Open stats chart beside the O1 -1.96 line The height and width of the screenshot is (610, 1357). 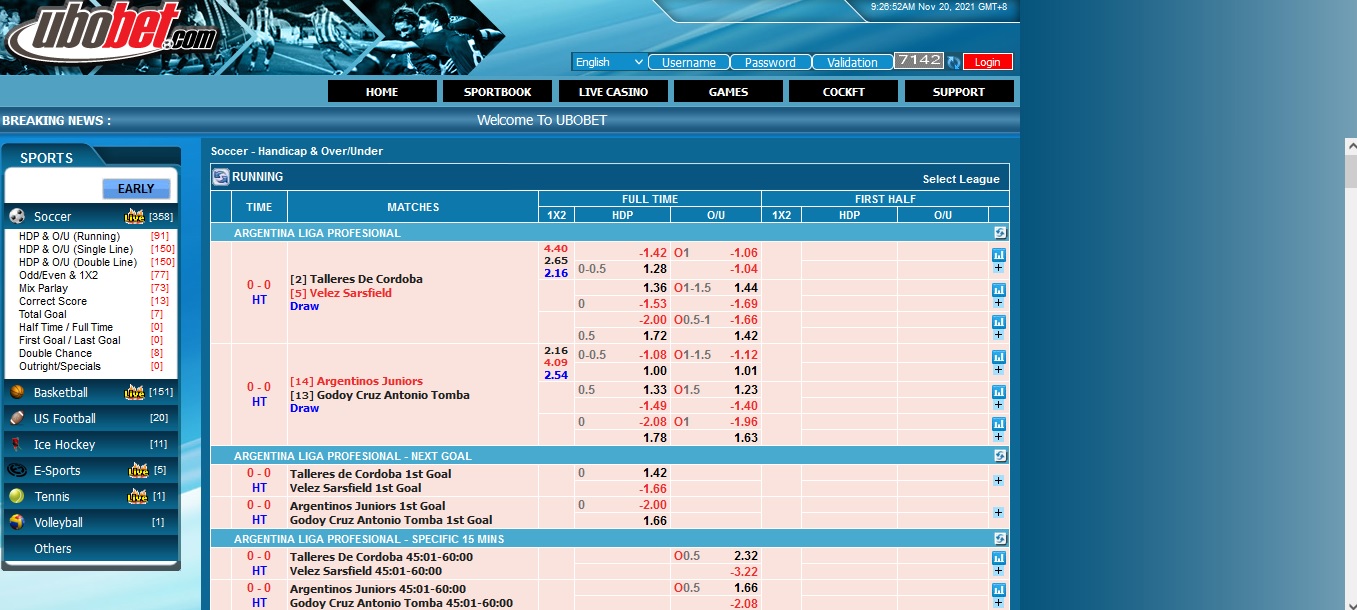(998, 424)
